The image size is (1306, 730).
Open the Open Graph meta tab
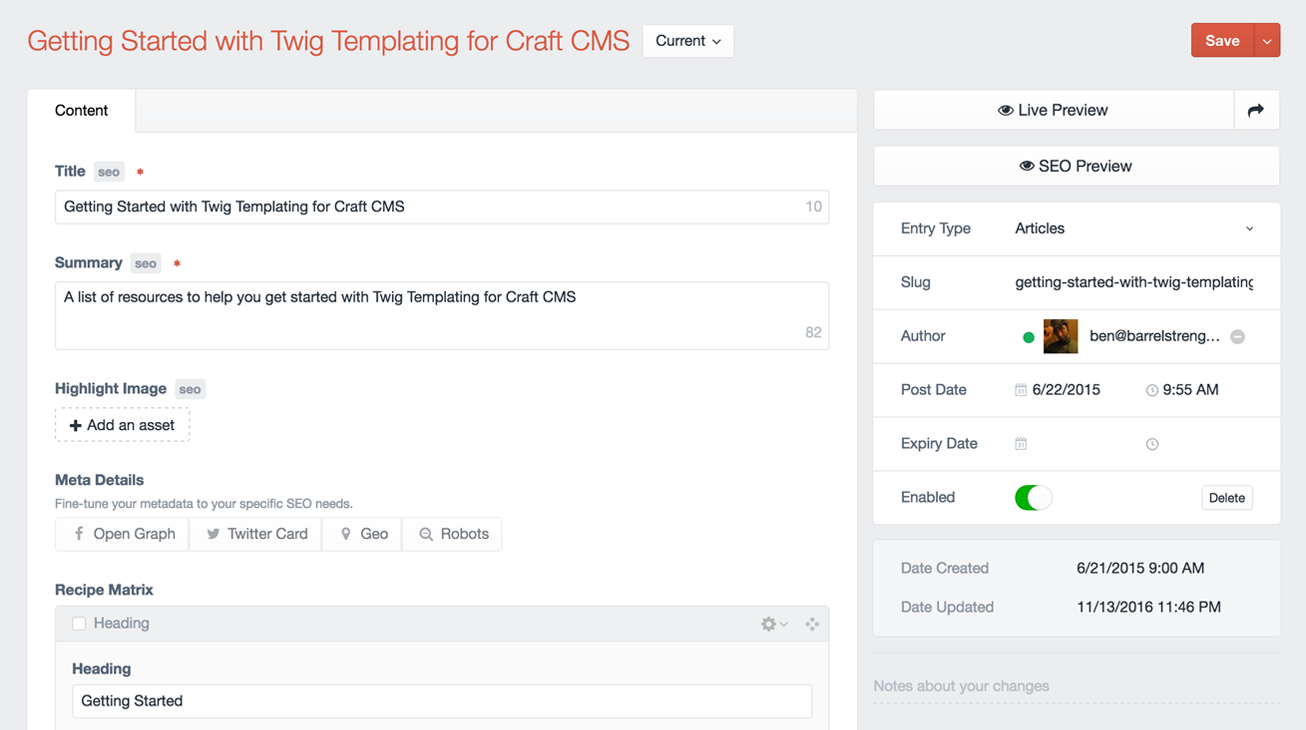123,534
